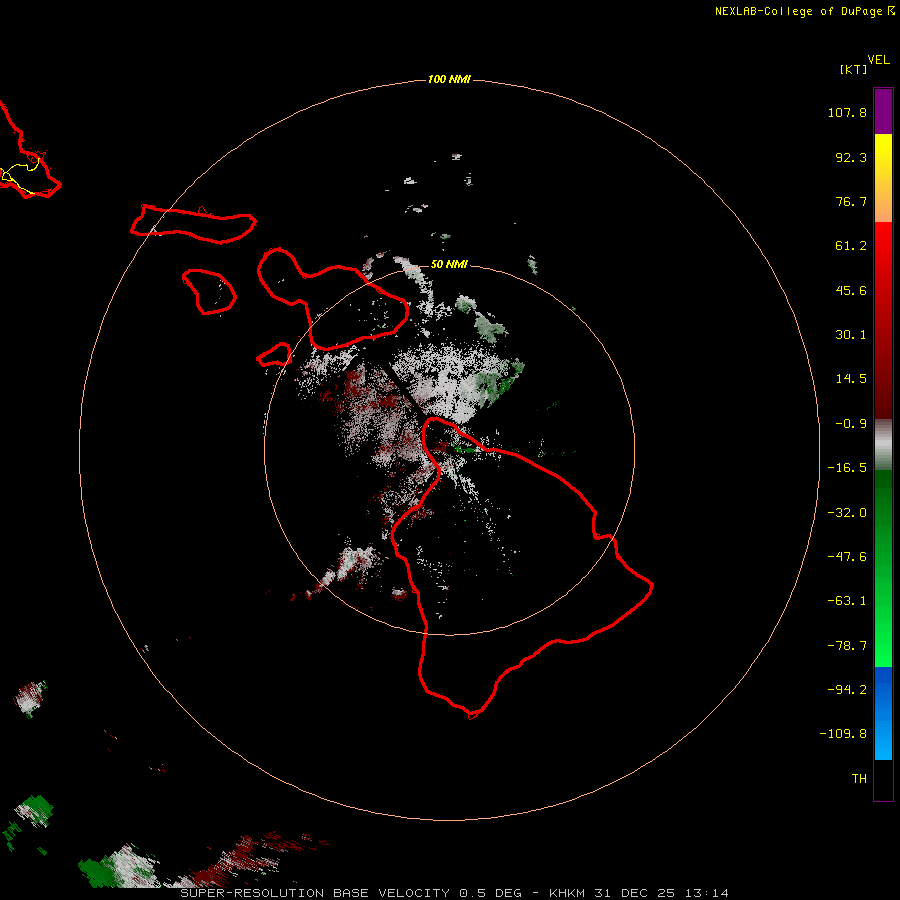Click the -0.9 velocity scale value
Screen dimensions: 900x900
click(x=851, y=424)
